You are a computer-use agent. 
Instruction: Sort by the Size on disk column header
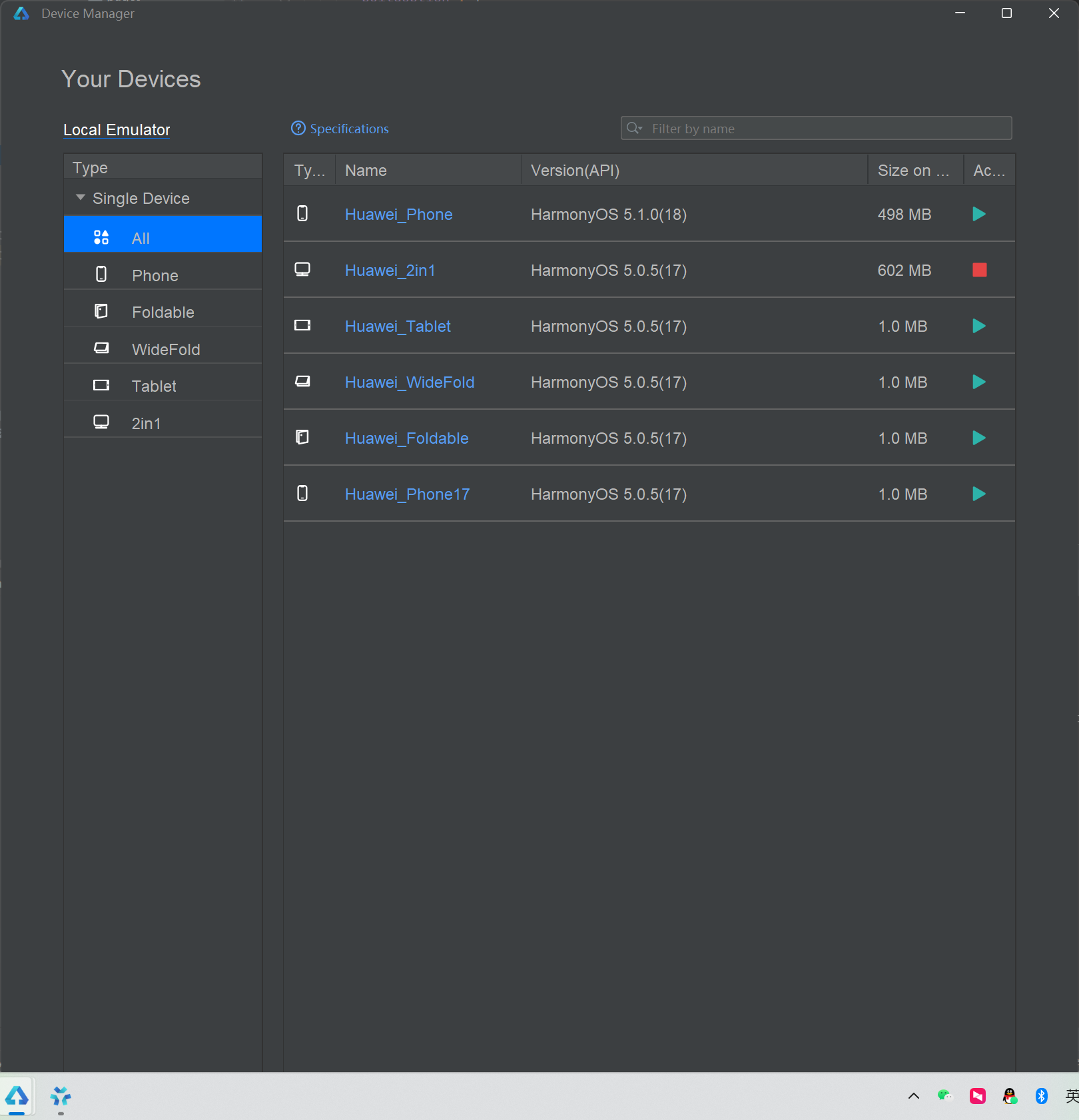[x=915, y=171]
